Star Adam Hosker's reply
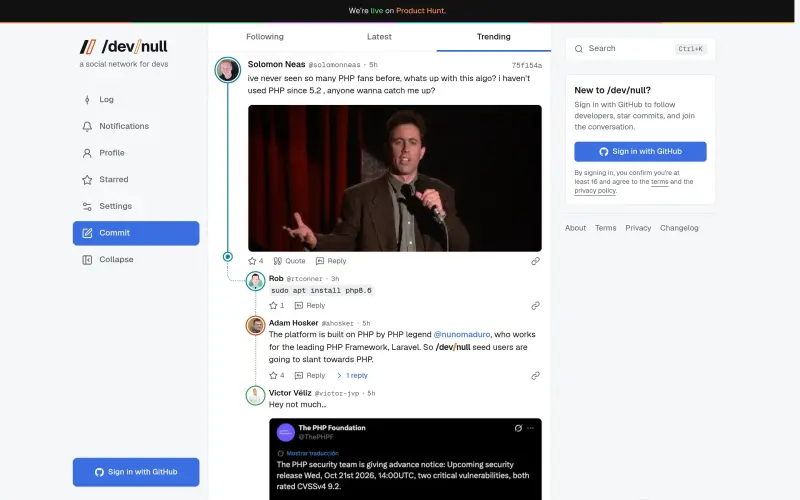This screenshot has height=500, width=800. coord(277,376)
